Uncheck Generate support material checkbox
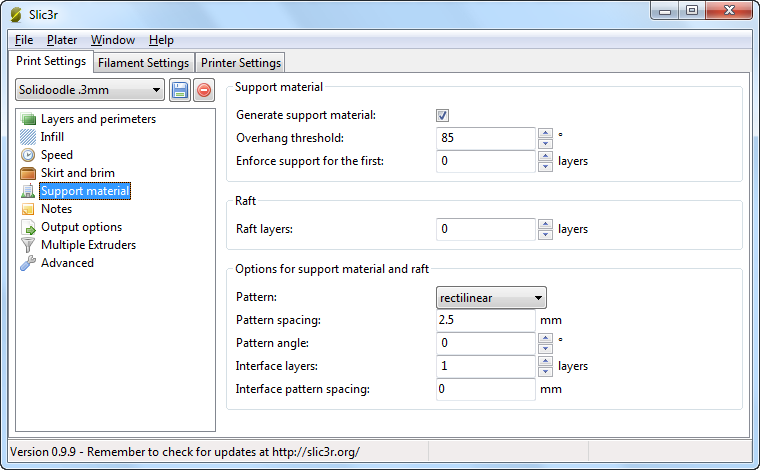 coord(443,115)
